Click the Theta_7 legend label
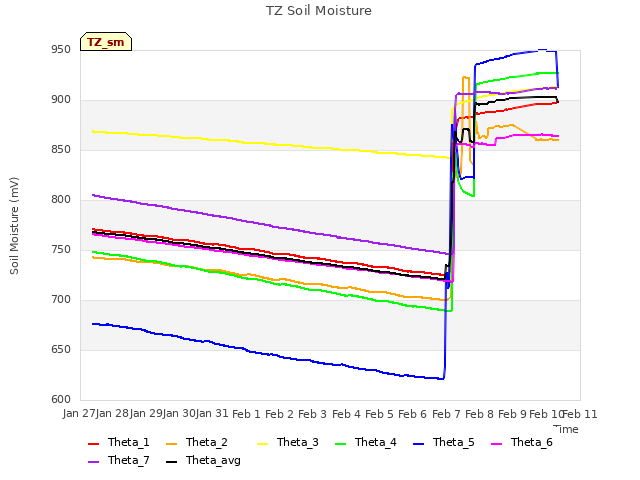Viewport: 640px width, 480px height. pos(129,460)
